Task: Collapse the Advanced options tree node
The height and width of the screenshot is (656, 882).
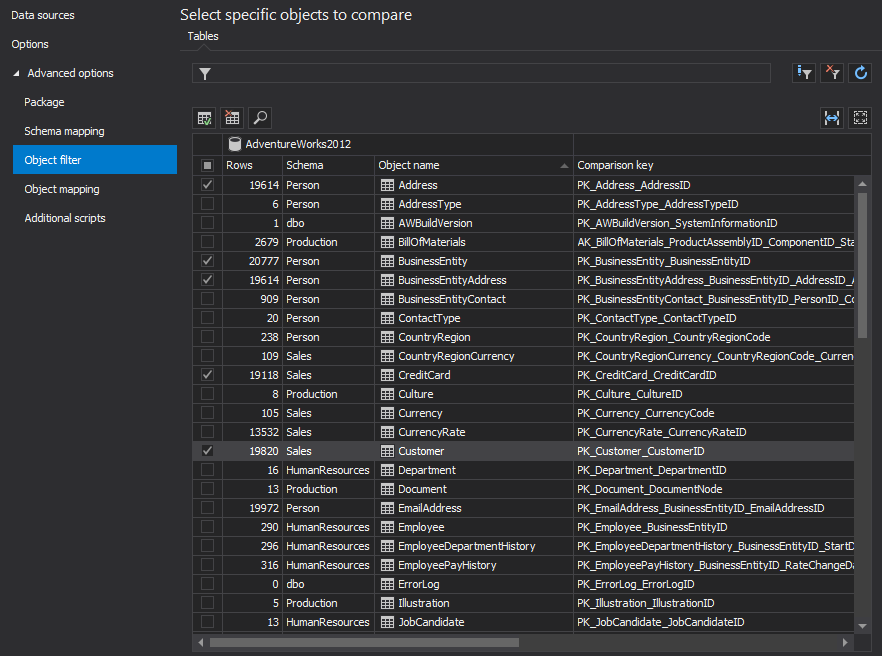Action: [16, 73]
